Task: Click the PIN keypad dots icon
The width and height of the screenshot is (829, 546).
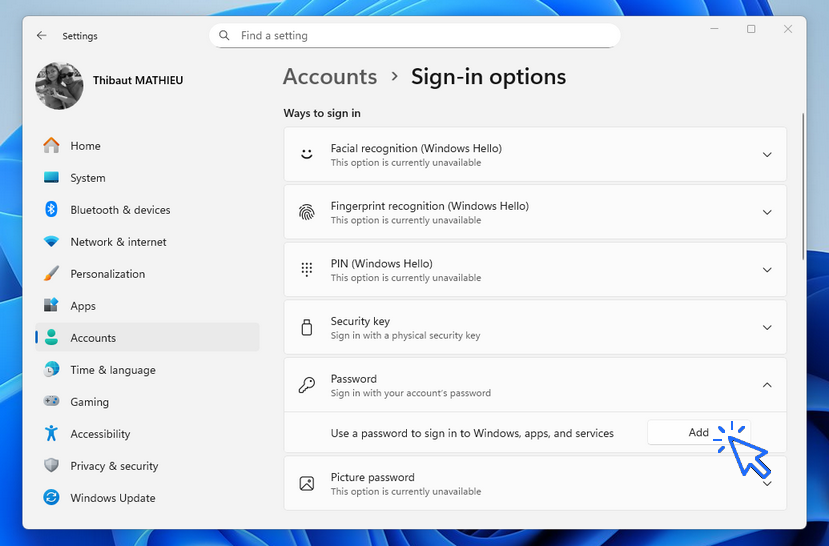Action: [x=307, y=270]
